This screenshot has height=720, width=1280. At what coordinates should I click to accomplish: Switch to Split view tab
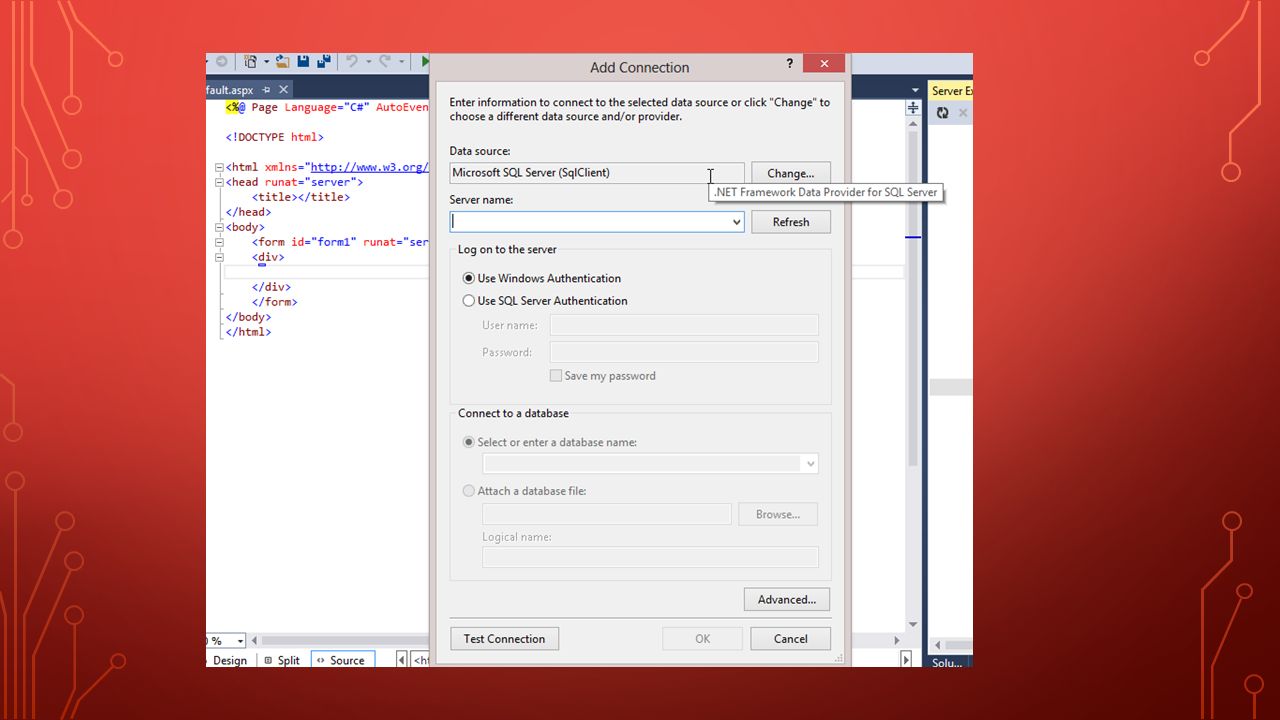(x=282, y=660)
